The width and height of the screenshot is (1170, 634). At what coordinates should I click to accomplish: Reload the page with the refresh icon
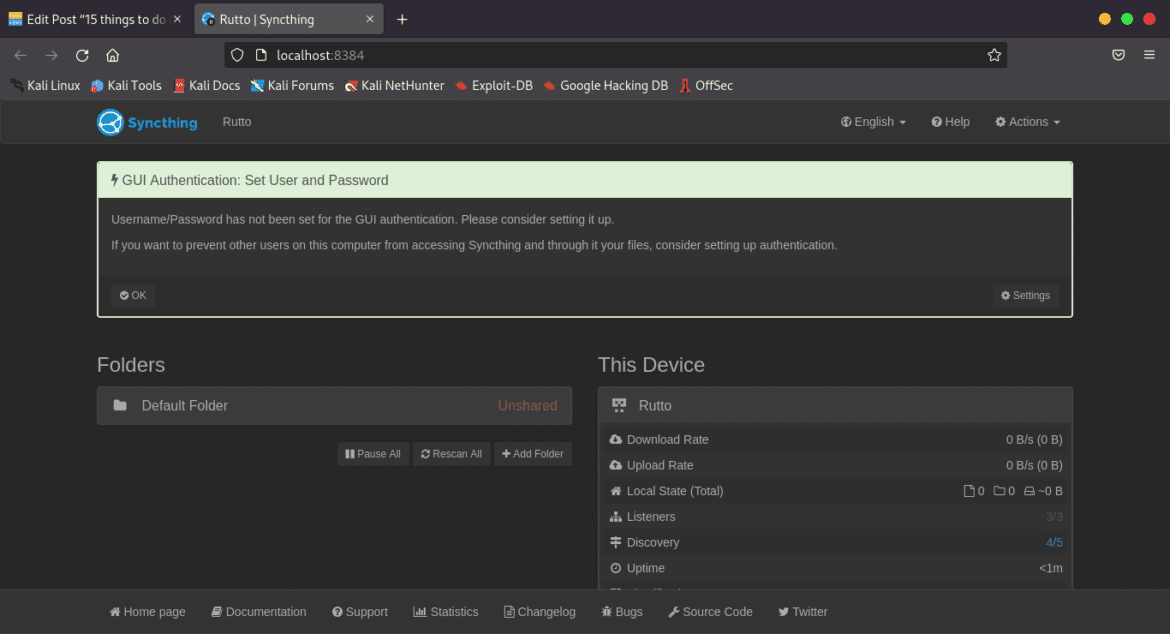82,55
